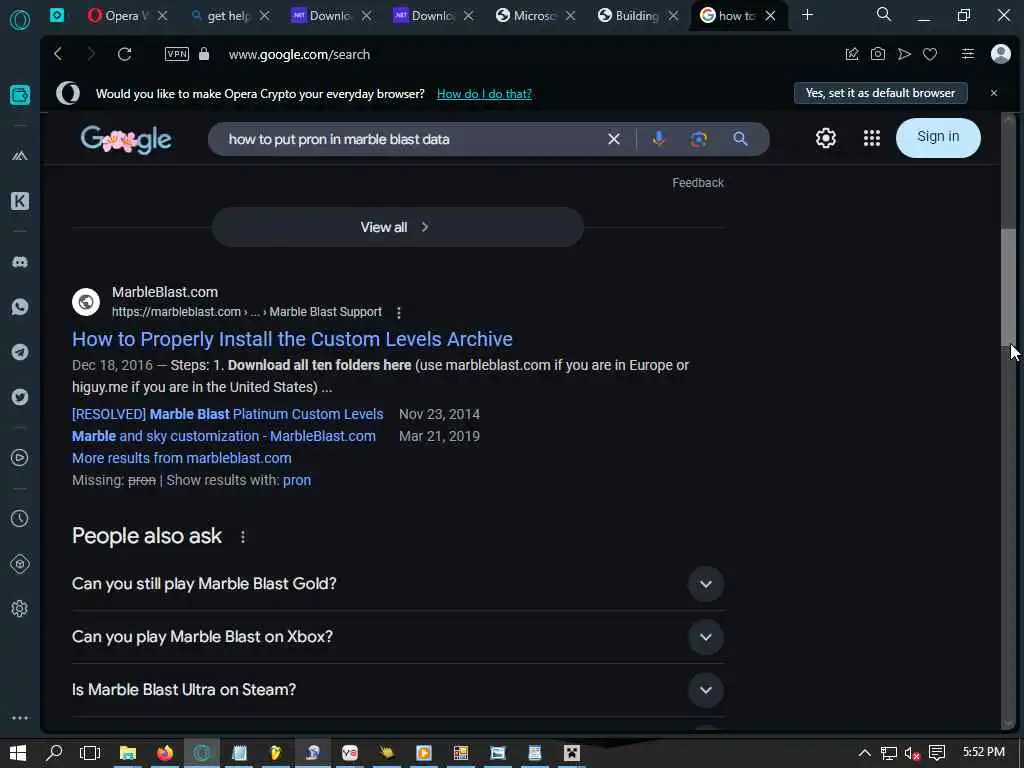Close the Building tab
The width and height of the screenshot is (1024, 768).
673,16
